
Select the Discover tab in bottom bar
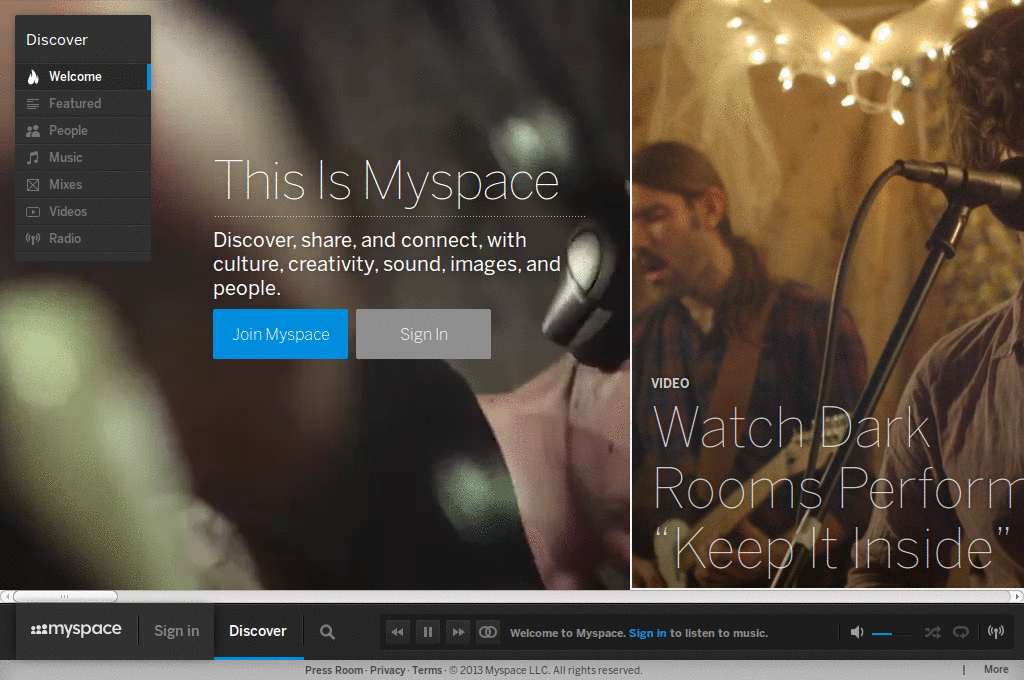[x=258, y=631]
